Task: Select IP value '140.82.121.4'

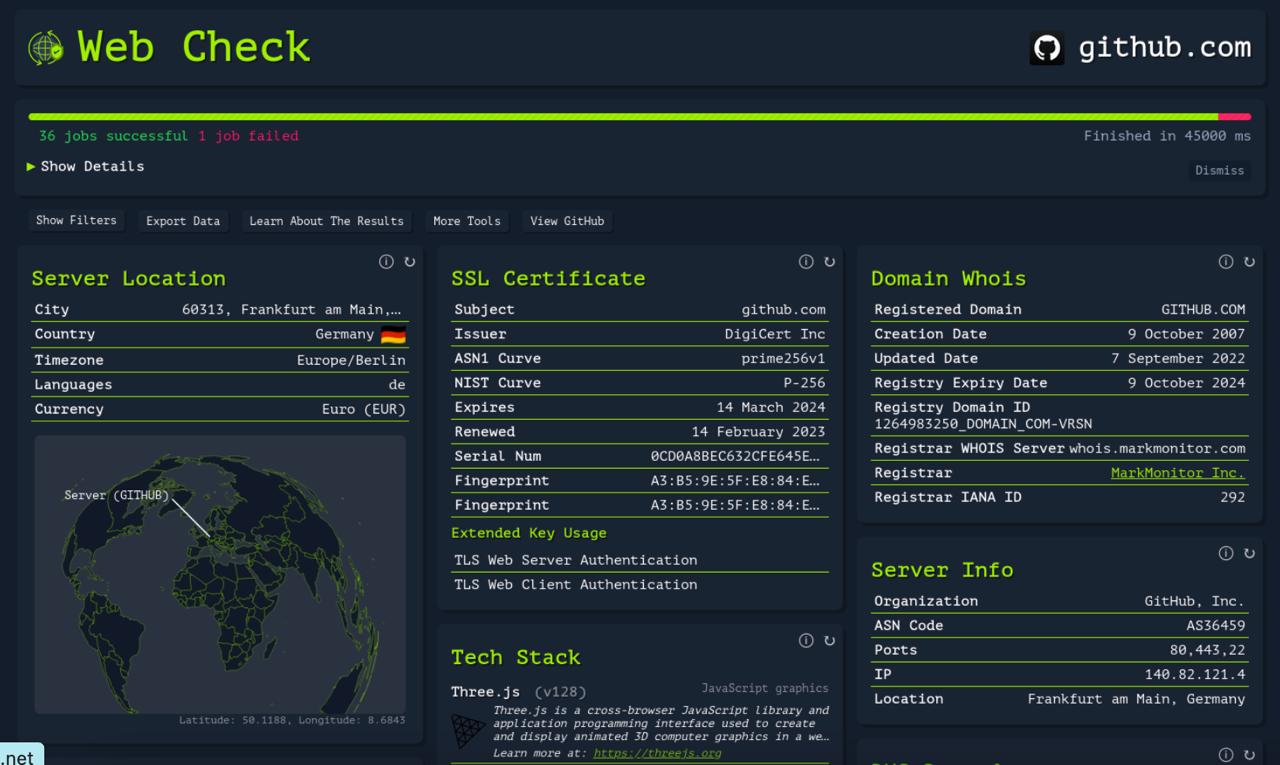Action: 1195,675
